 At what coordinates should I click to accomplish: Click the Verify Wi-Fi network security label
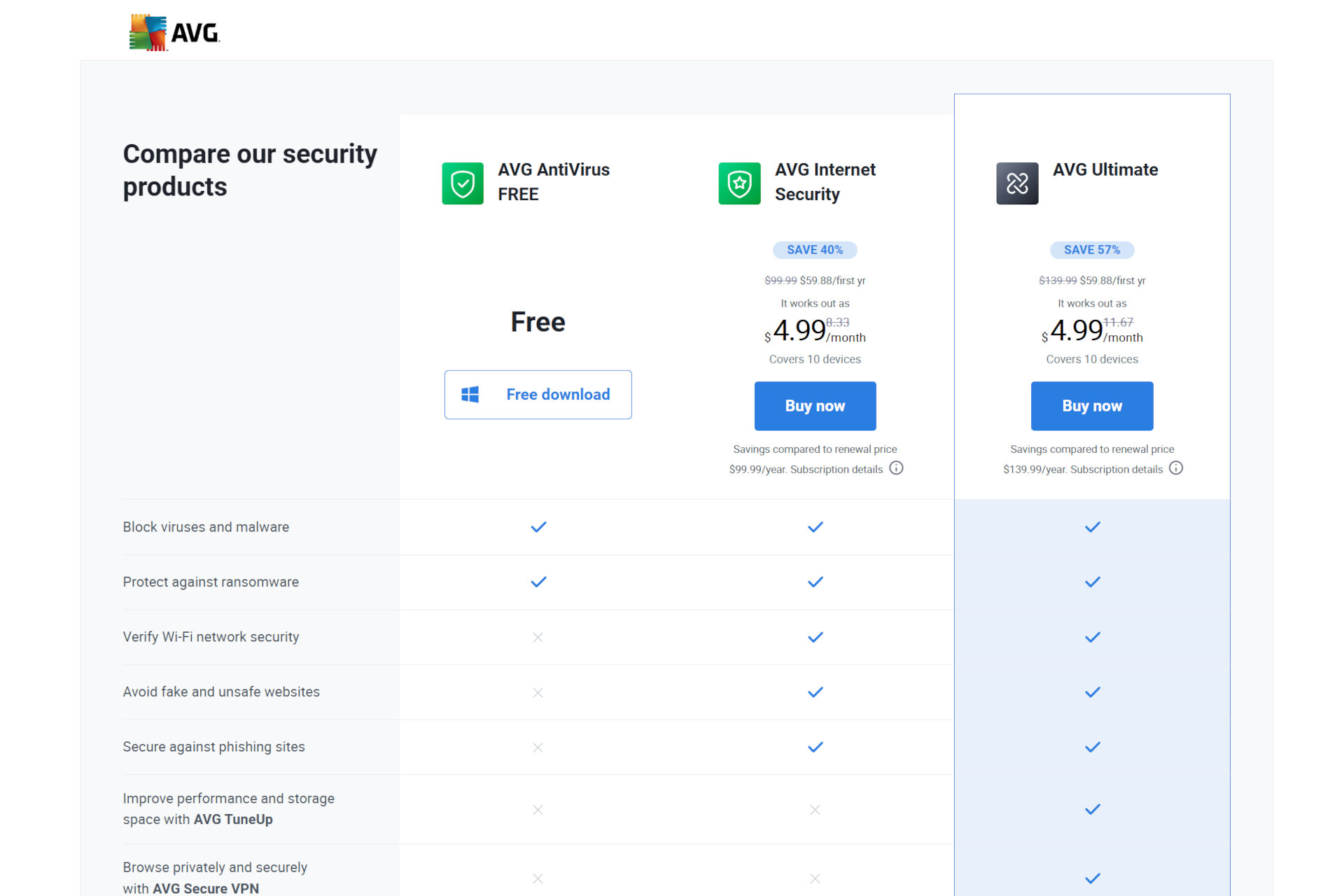pyautogui.click(x=211, y=637)
